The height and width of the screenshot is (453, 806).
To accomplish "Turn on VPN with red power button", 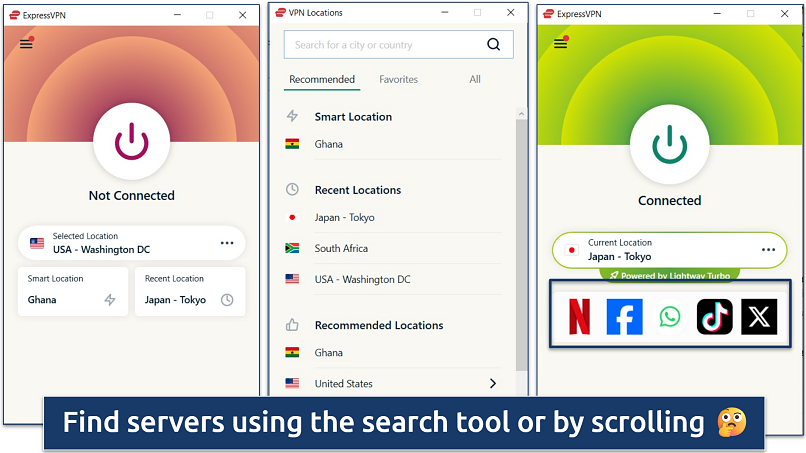I will pyautogui.click(x=131, y=143).
